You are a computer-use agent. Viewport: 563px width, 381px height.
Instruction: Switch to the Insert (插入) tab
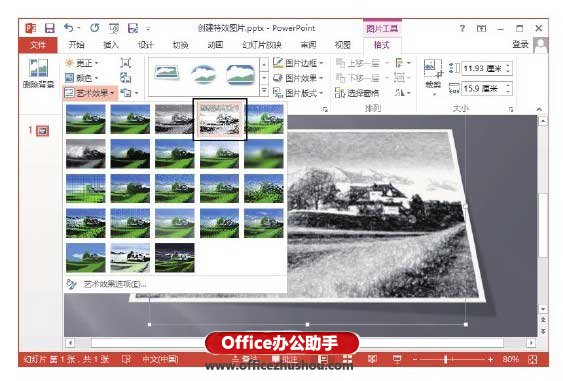[x=111, y=45]
